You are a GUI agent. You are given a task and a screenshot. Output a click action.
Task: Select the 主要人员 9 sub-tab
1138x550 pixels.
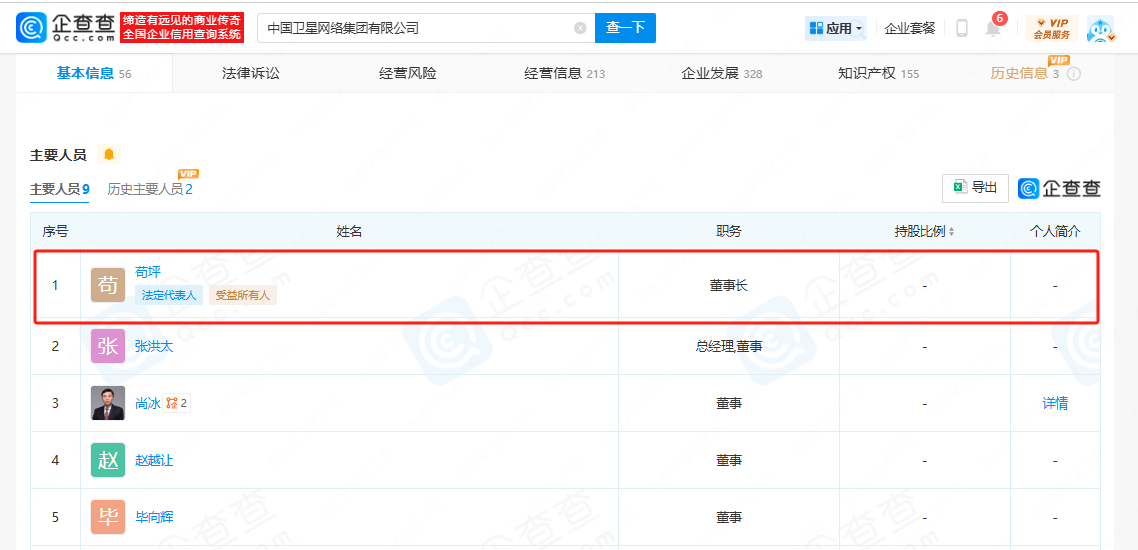(x=60, y=189)
